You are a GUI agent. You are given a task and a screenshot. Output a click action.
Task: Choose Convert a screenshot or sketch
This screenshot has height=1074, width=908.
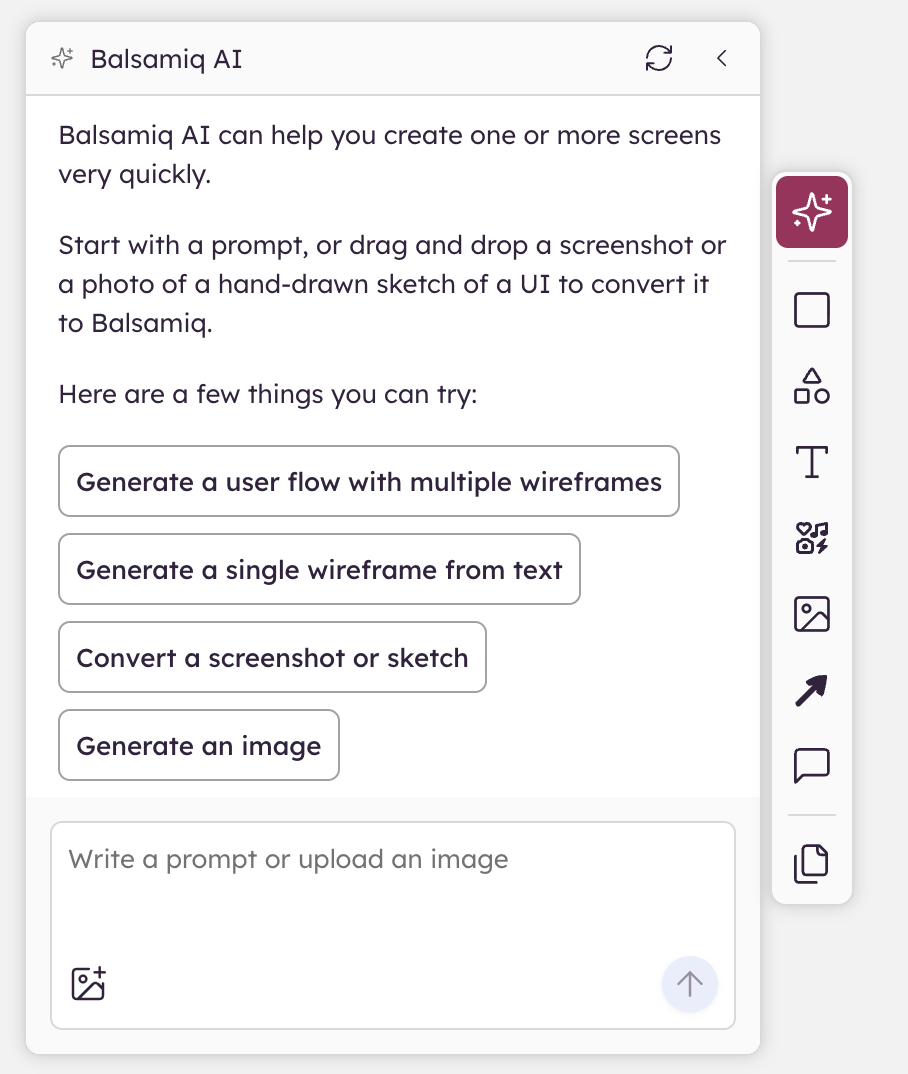tap(273, 657)
